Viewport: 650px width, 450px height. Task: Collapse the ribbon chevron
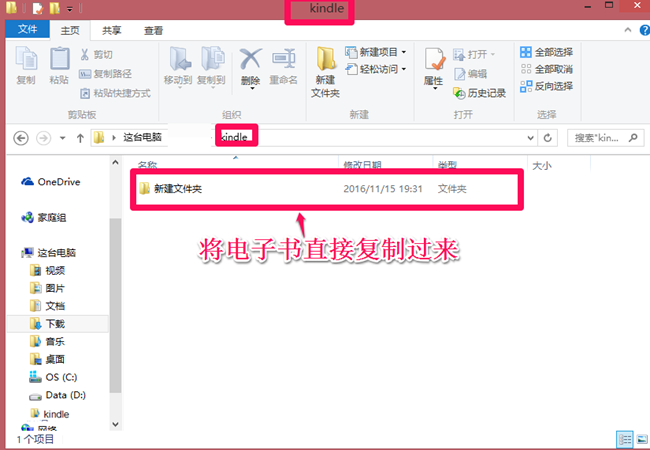coord(628,30)
